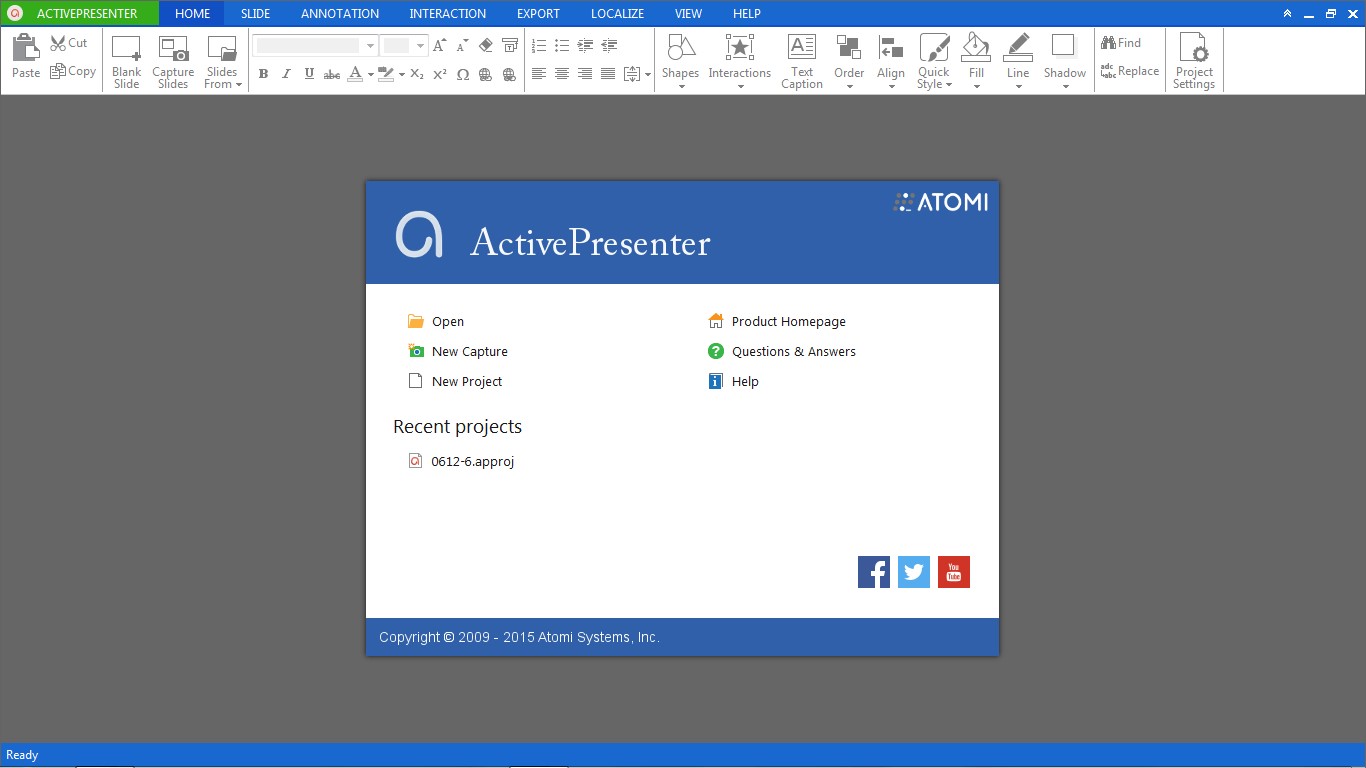Visit the Product Homepage link

point(777,321)
